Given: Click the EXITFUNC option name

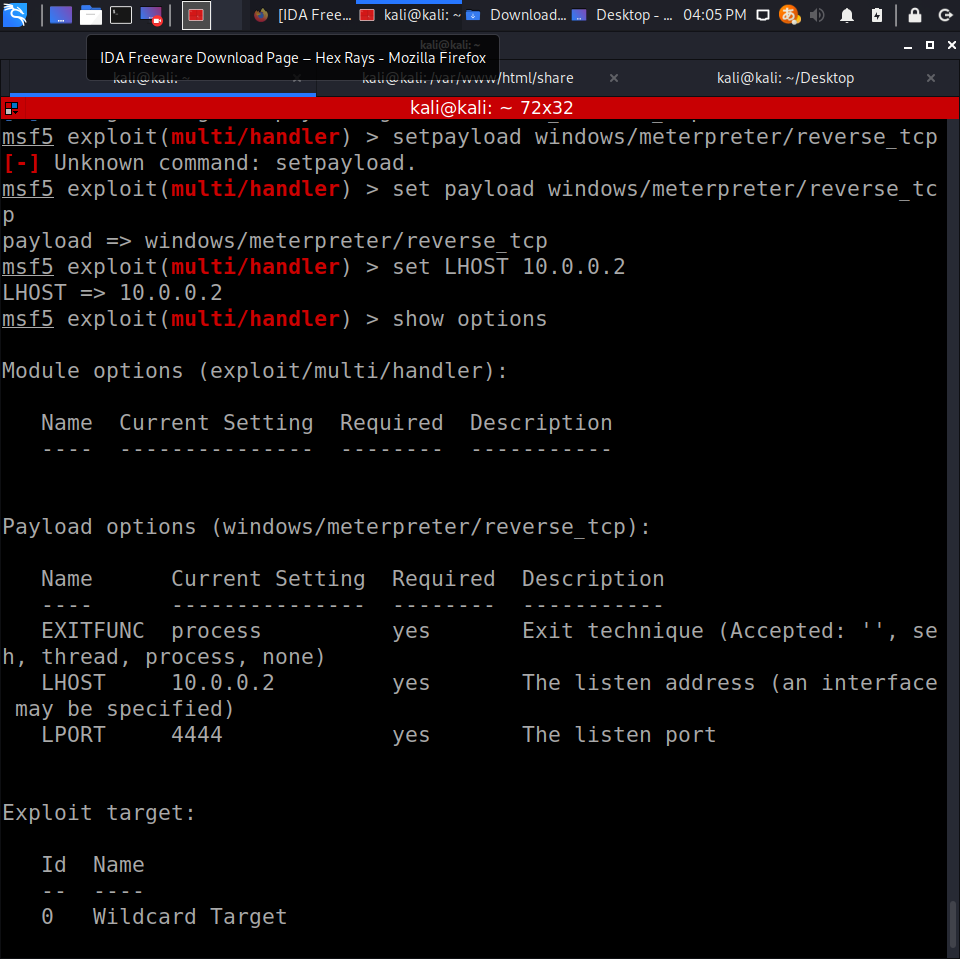Looking at the screenshot, I should click(93, 631).
